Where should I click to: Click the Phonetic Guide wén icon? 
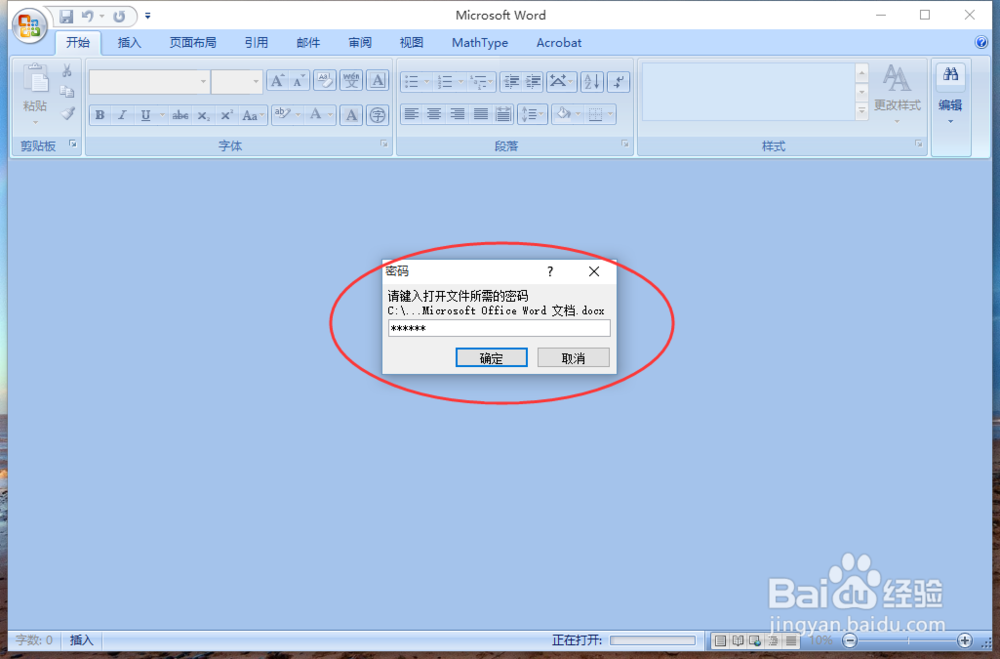tap(351, 81)
